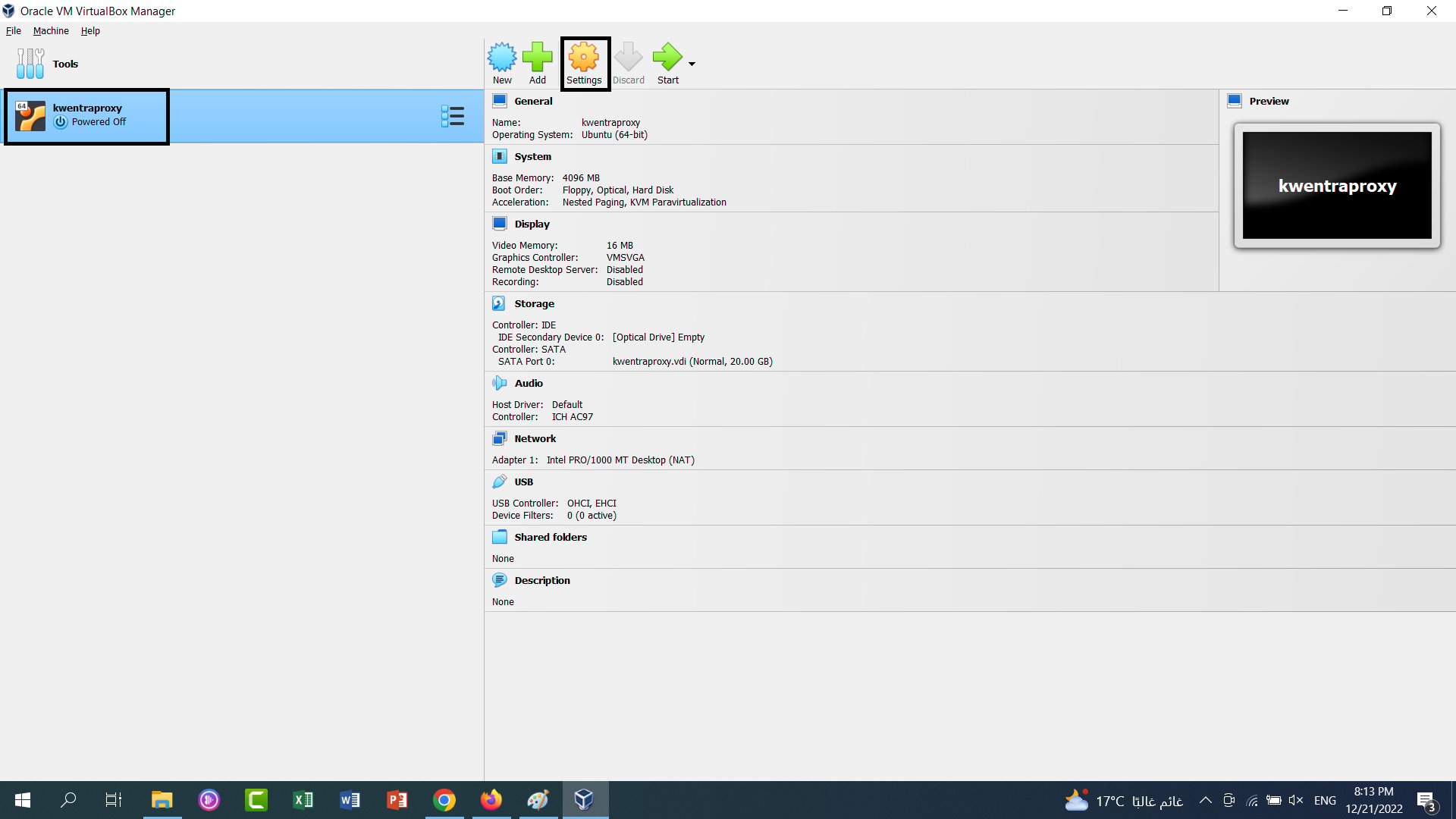1456x819 pixels.
Task: Click the Preview header label
Action: point(1269,101)
